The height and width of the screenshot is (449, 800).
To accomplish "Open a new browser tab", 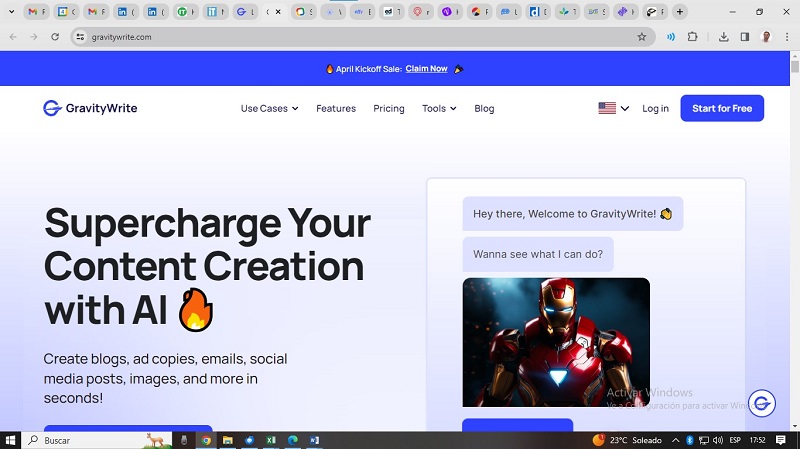I will point(680,12).
